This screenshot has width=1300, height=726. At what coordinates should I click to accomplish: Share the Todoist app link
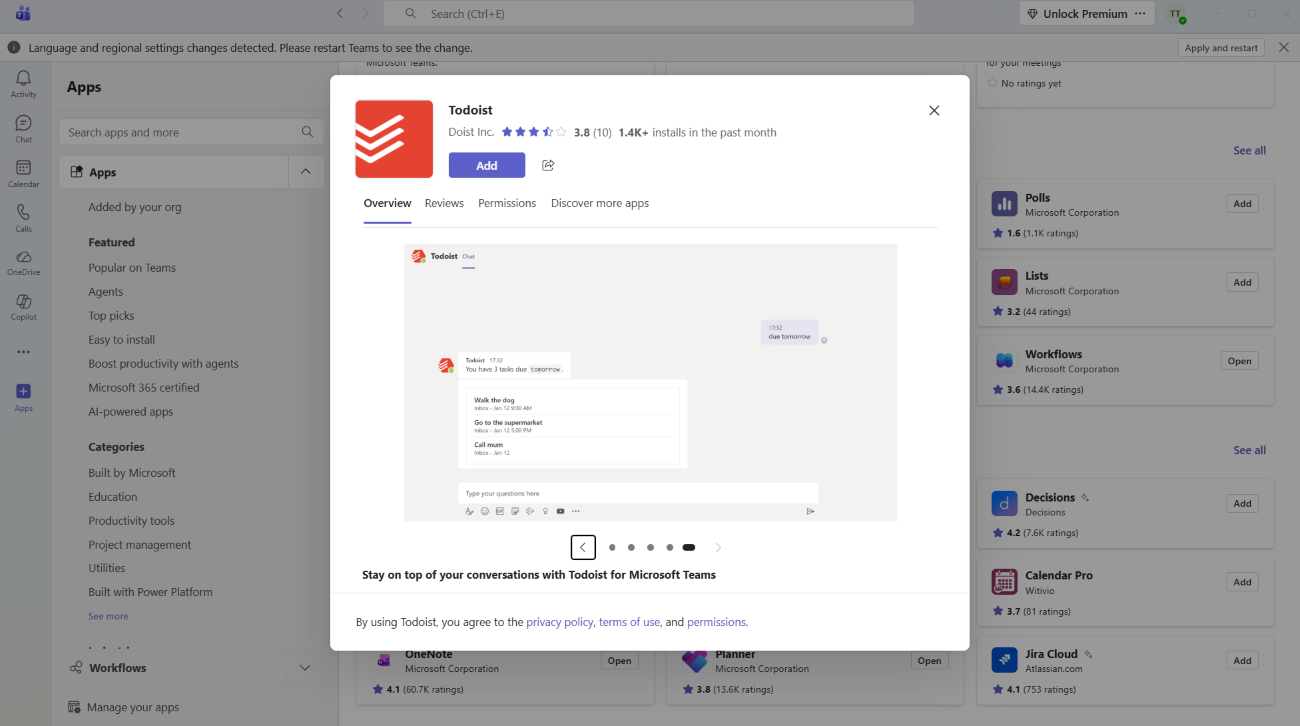[x=548, y=165]
